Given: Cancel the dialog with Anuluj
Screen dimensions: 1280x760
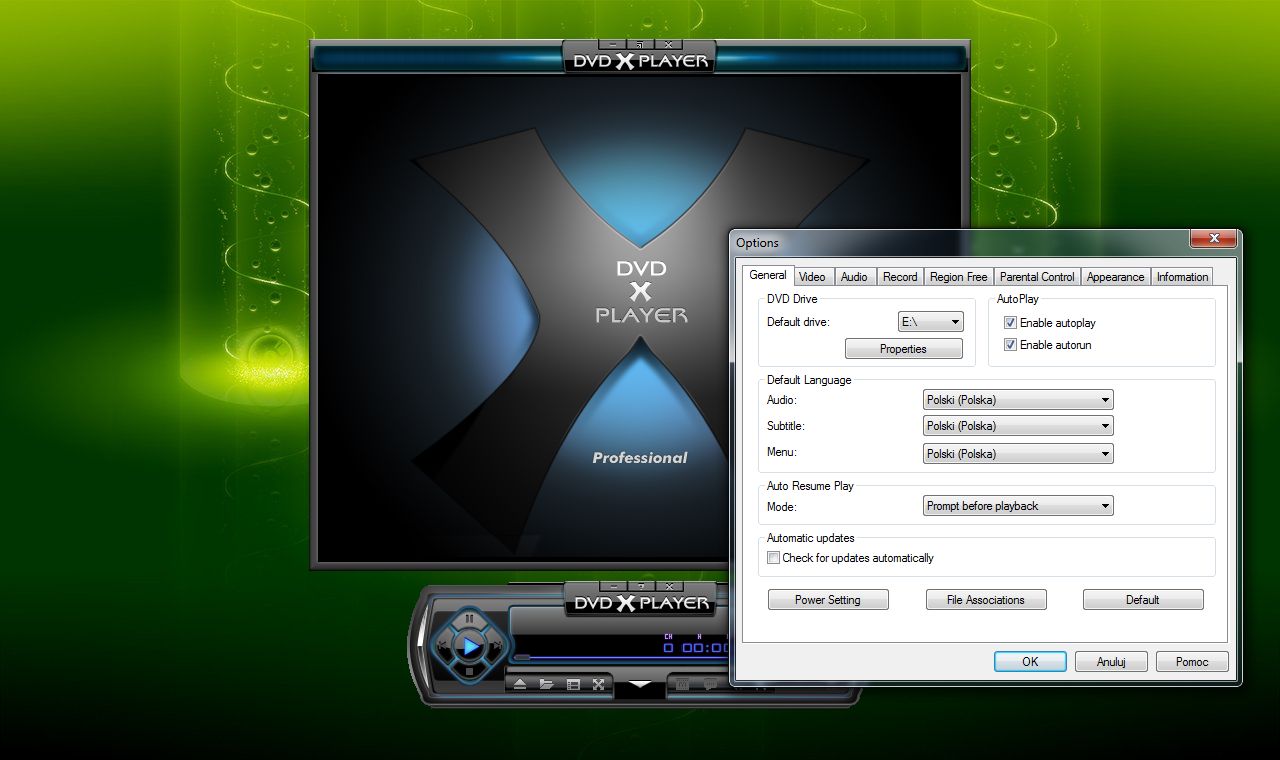Looking at the screenshot, I should [x=1111, y=662].
